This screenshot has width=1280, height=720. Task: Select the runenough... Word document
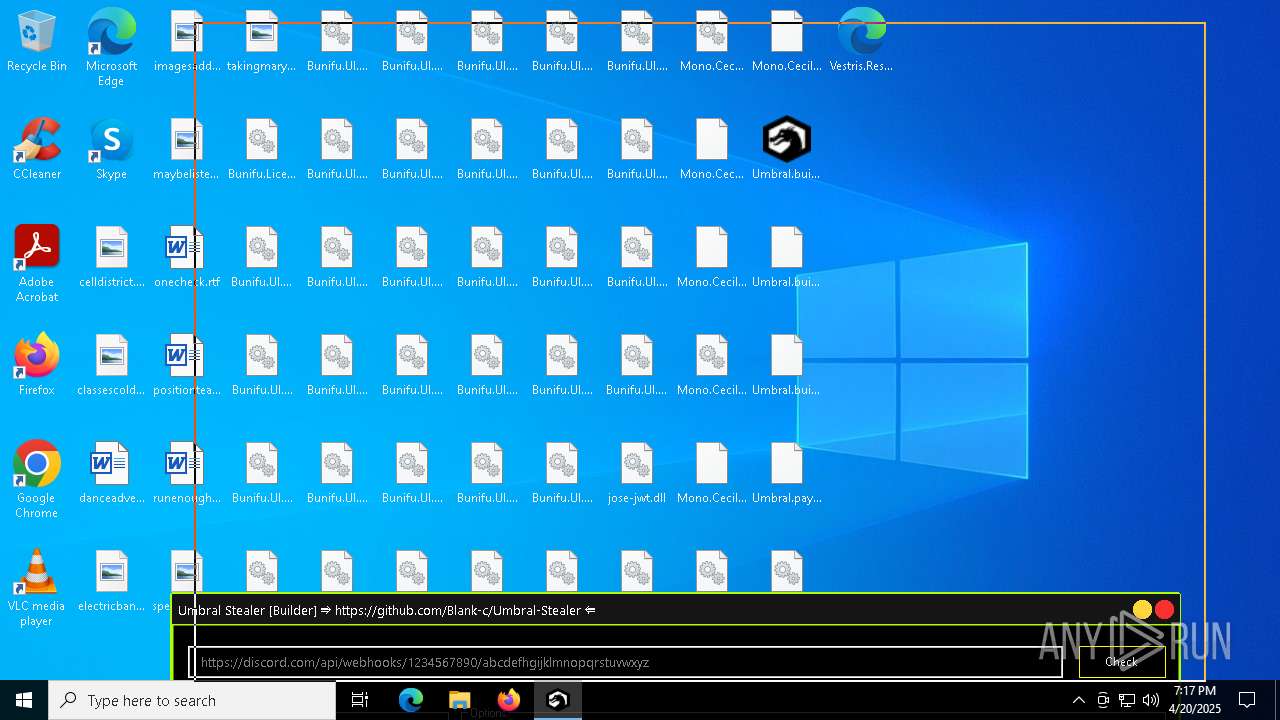click(x=187, y=473)
